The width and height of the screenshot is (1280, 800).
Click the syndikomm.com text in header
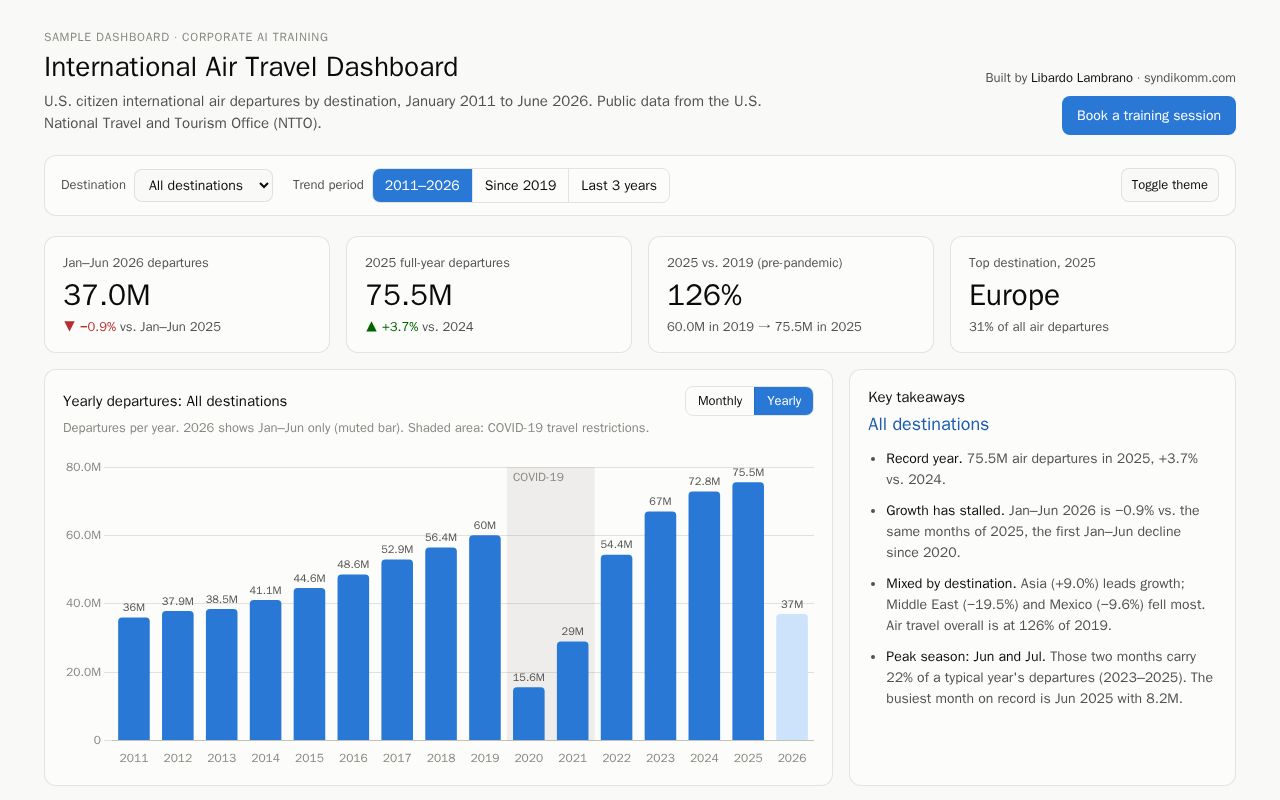(1190, 78)
